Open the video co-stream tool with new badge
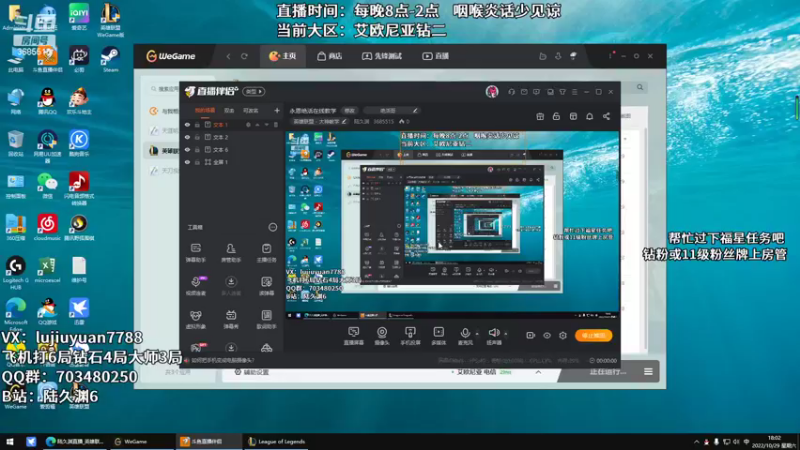Screen dimensions: 800x450 point(196,286)
